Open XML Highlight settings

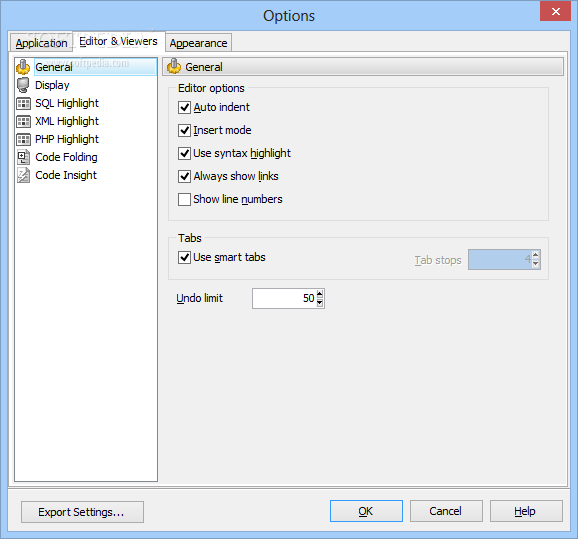pyautogui.click(x=67, y=121)
